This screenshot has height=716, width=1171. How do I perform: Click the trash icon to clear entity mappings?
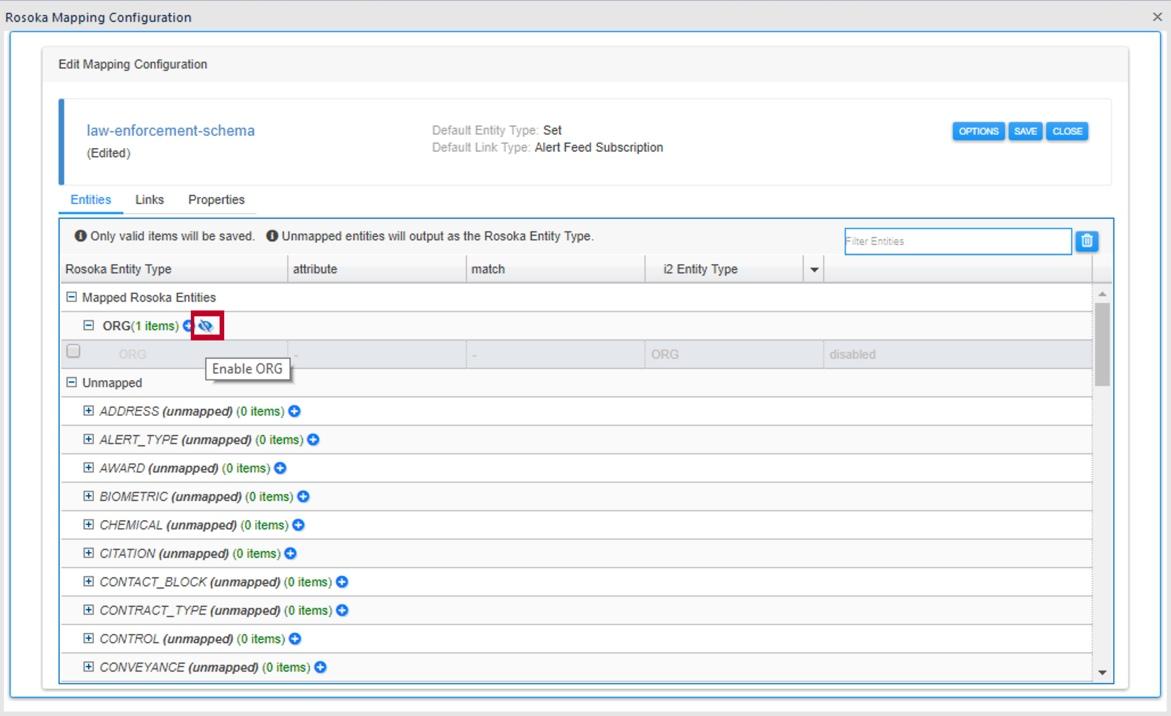(x=1086, y=241)
